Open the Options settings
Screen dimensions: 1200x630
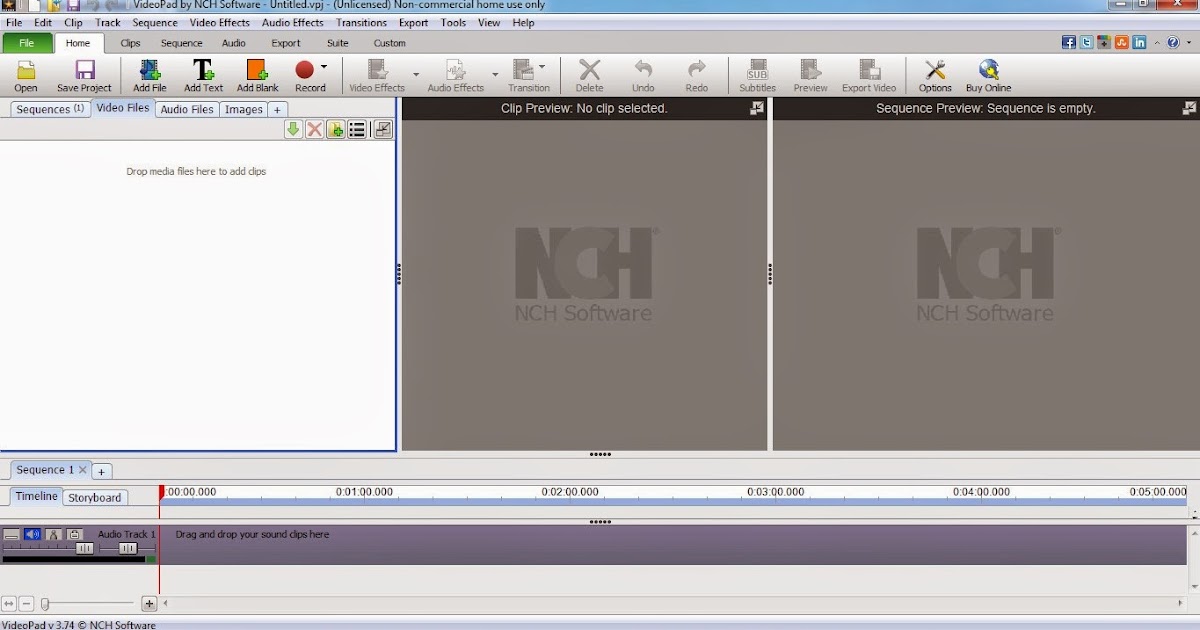pyautogui.click(x=935, y=76)
